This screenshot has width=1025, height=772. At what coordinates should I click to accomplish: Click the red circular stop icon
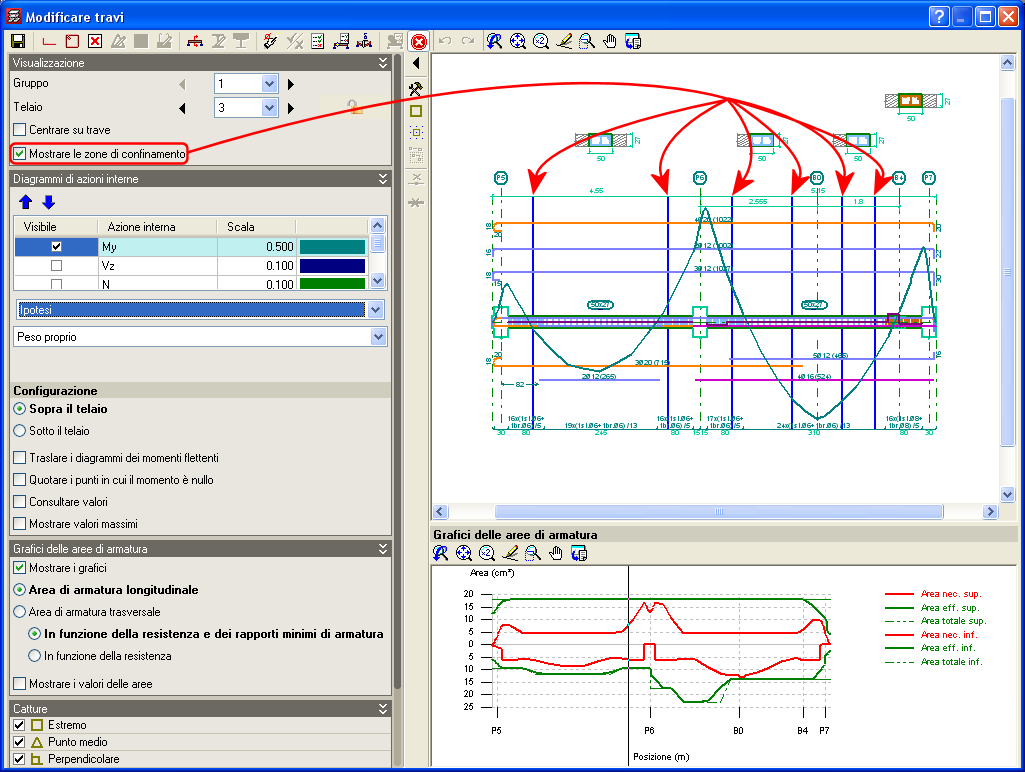click(418, 42)
